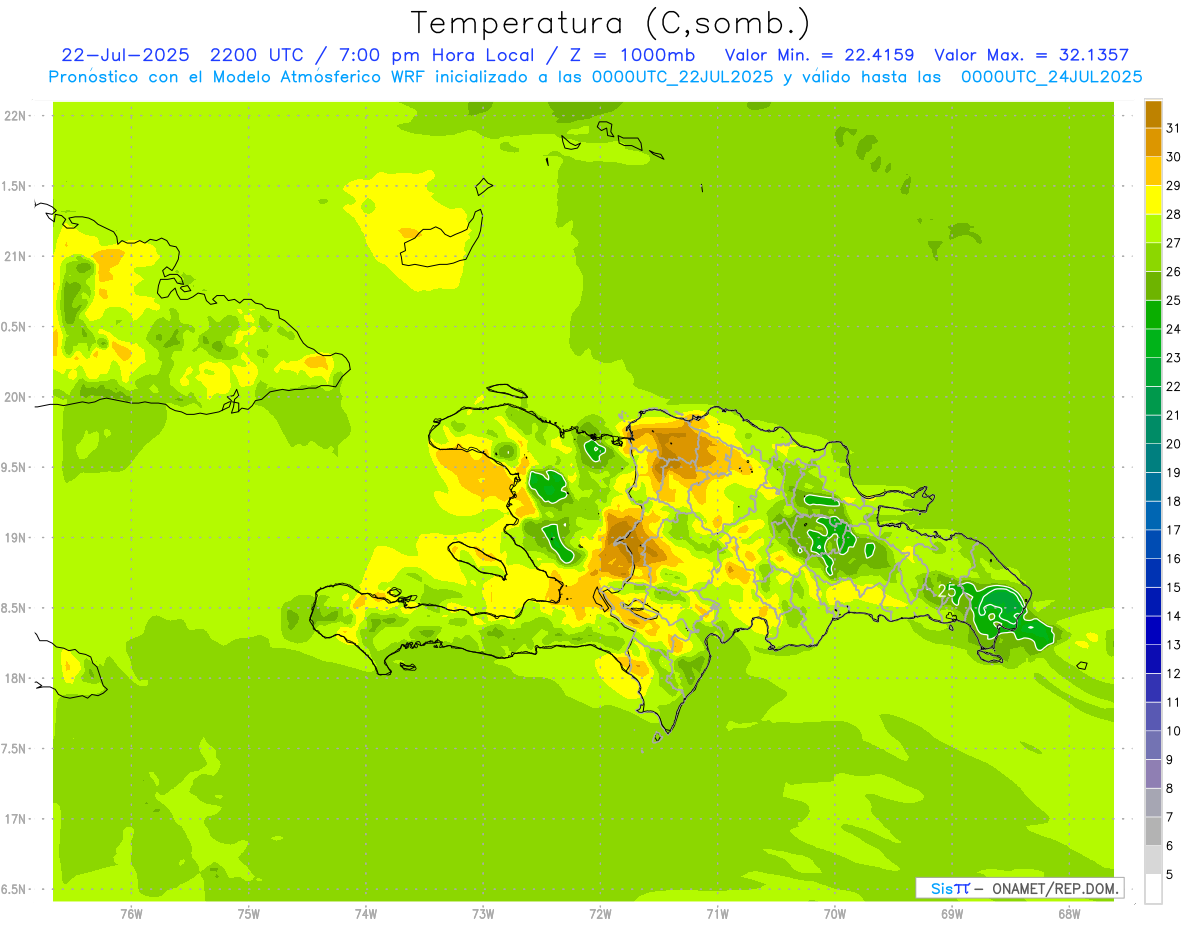The width and height of the screenshot is (1200, 927).
Task: Click the chart title 'Temperatura (C,somb.)'
Action: point(611,22)
